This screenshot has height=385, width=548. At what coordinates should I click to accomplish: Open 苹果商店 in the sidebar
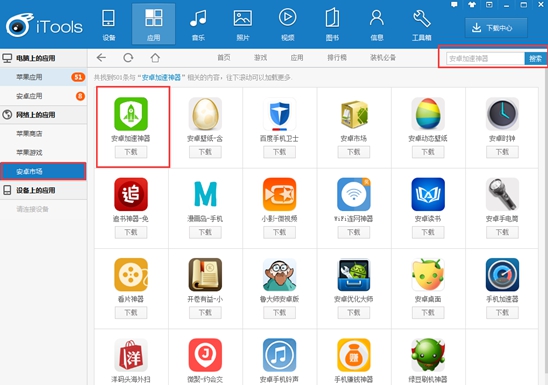(43, 133)
